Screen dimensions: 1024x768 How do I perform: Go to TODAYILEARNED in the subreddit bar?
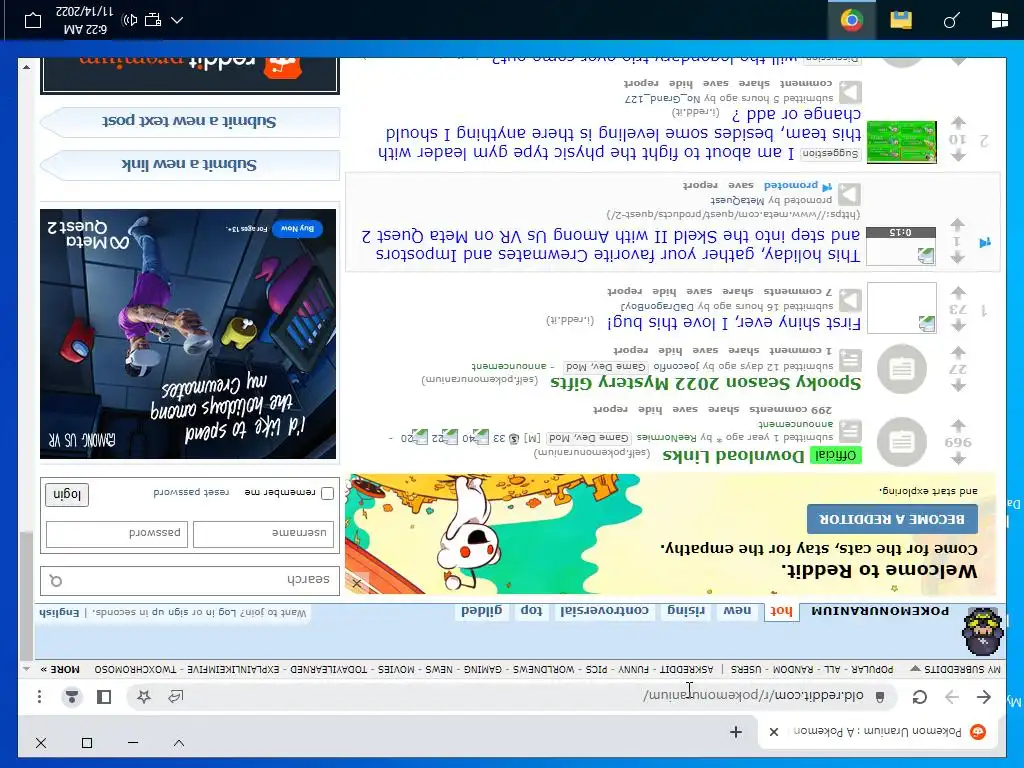(x=328, y=669)
